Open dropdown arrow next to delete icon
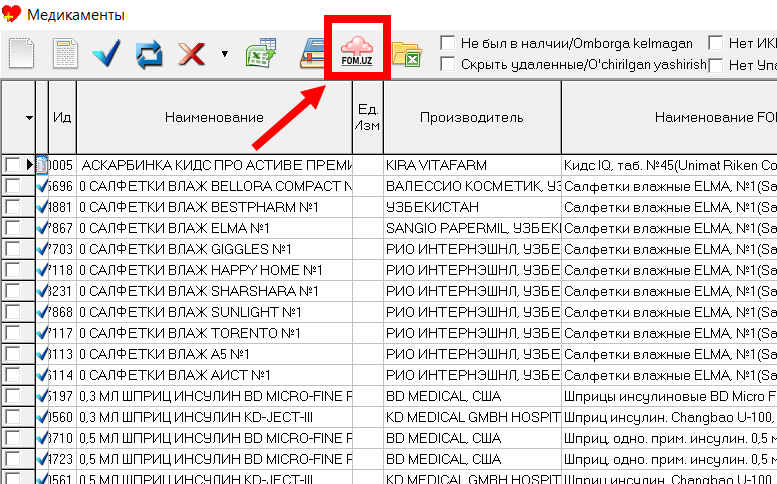 tap(224, 54)
